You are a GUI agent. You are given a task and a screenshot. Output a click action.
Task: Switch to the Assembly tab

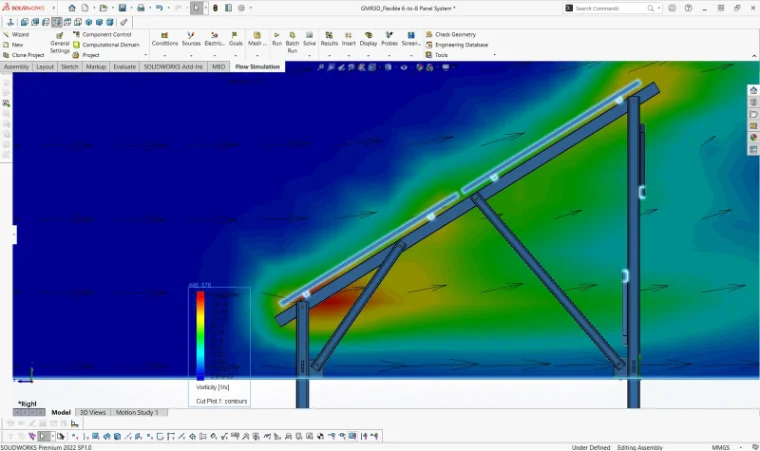pos(16,67)
